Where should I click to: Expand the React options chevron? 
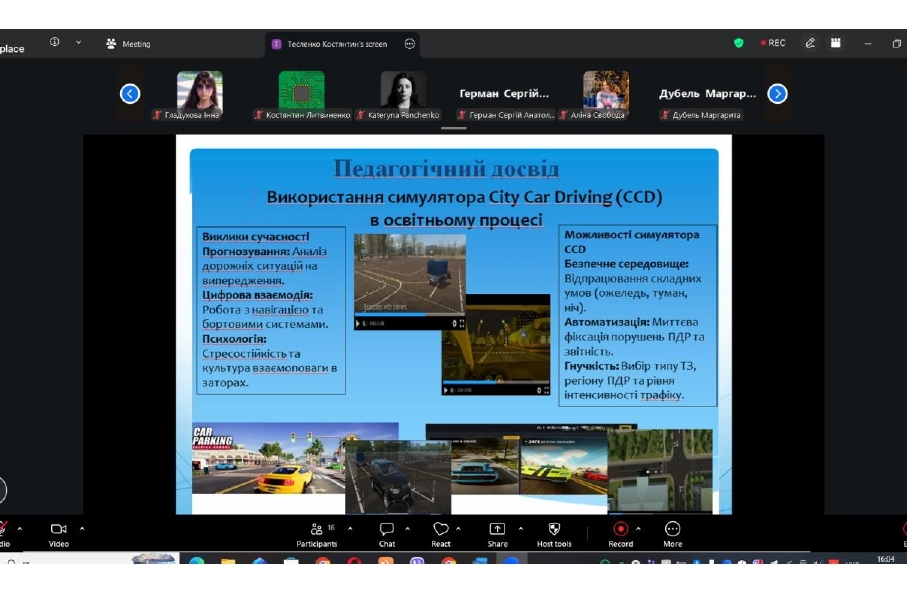pyautogui.click(x=458, y=529)
